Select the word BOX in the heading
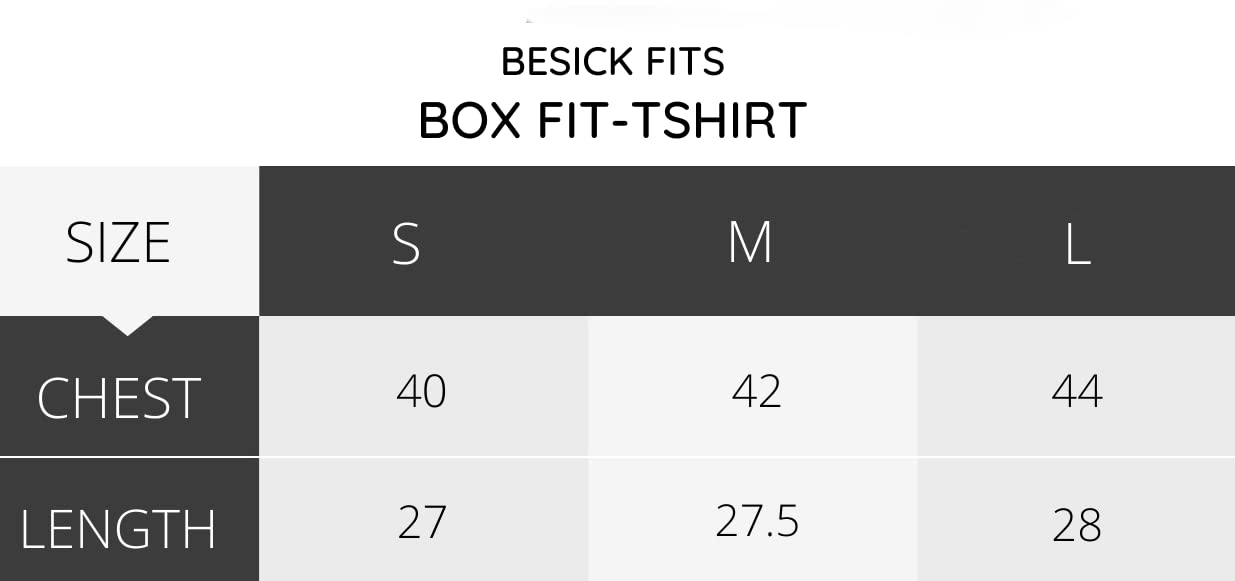The image size is (1235, 581). point(470,121)
